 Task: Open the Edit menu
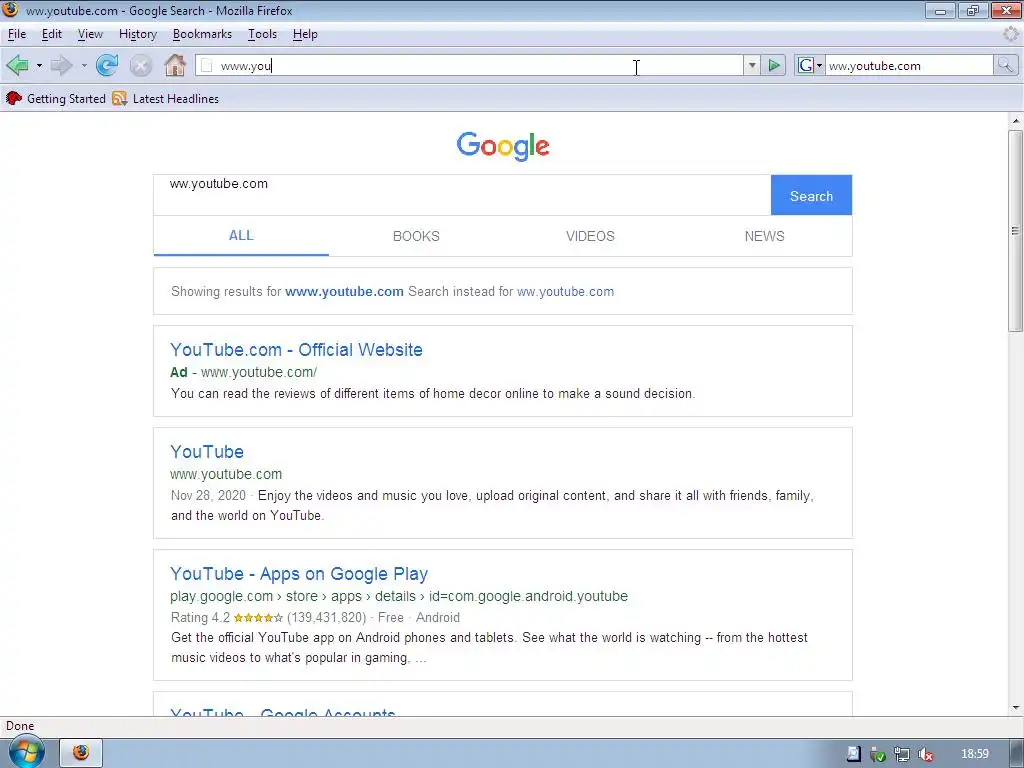(52, 34)
